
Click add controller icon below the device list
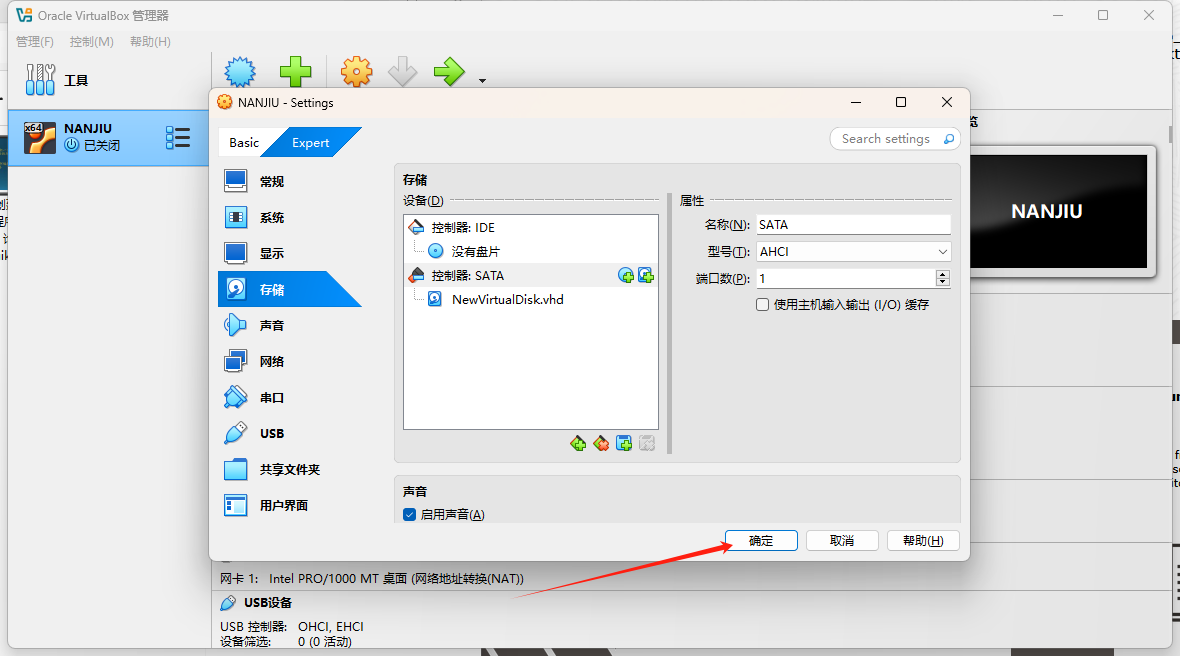[578, 444]
